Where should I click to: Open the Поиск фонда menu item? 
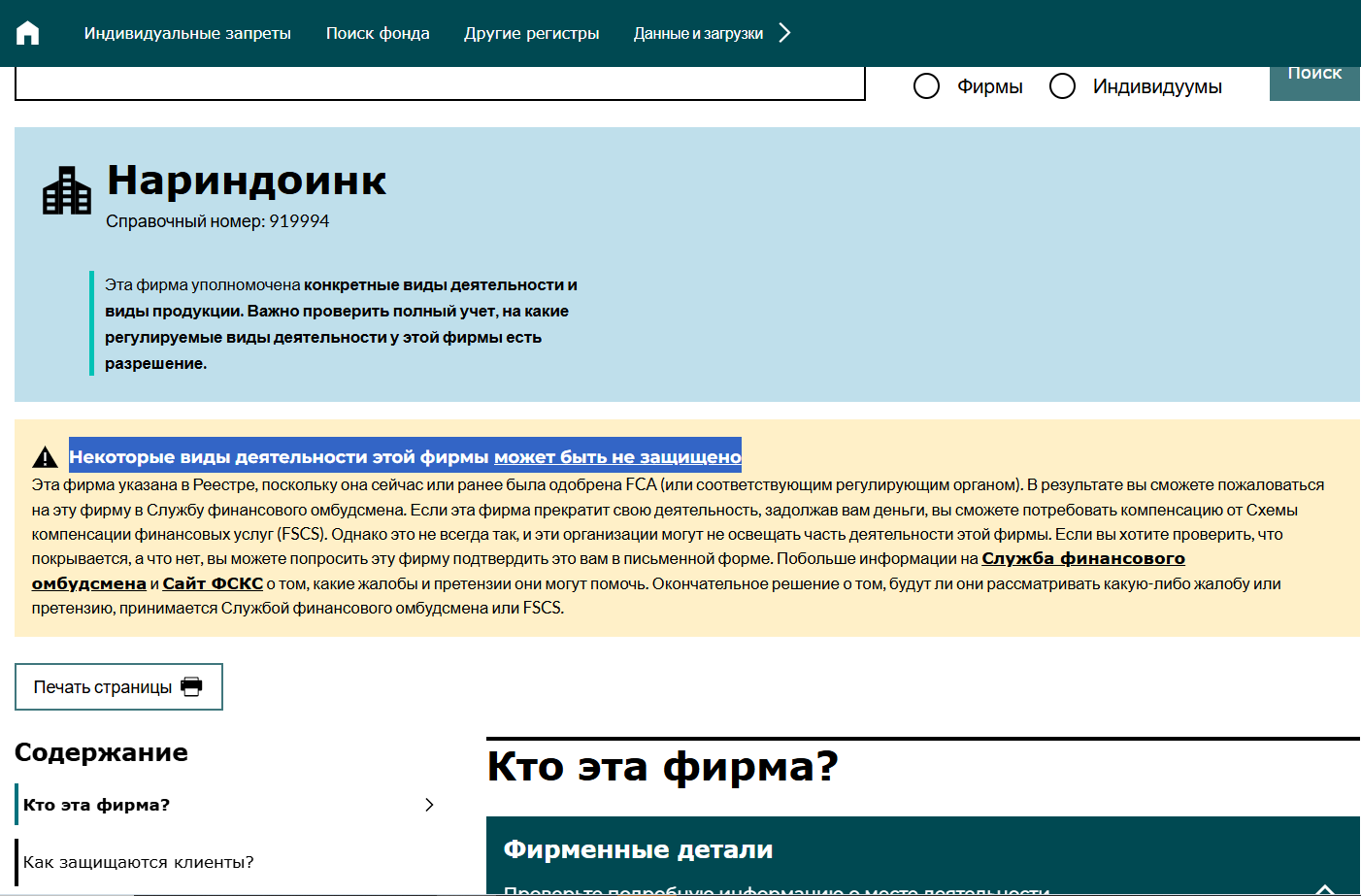(x=378, y=33)
